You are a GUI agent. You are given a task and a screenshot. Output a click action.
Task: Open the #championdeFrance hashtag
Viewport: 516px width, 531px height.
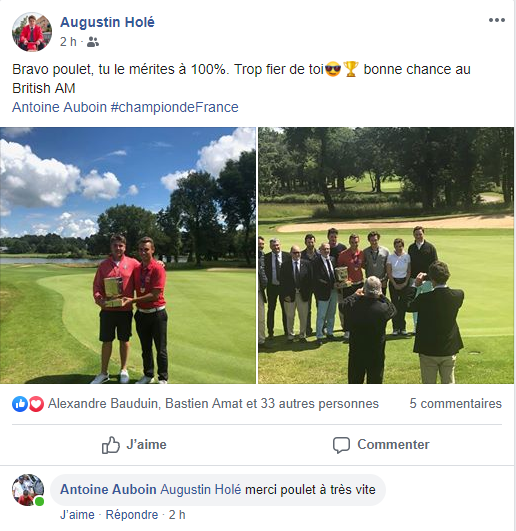click(175, 107)
